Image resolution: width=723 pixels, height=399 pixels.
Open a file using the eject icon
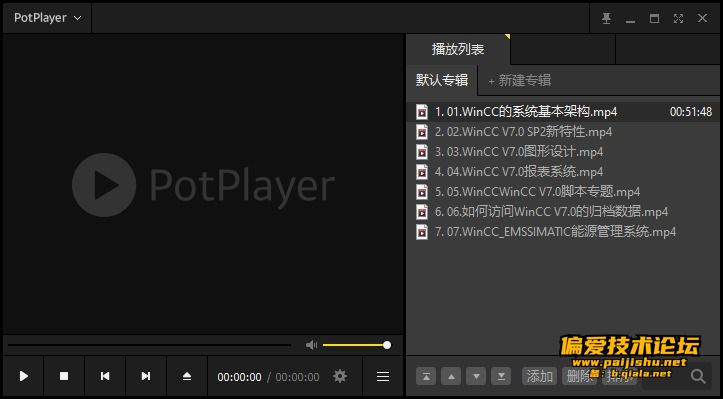click(187, 376)
